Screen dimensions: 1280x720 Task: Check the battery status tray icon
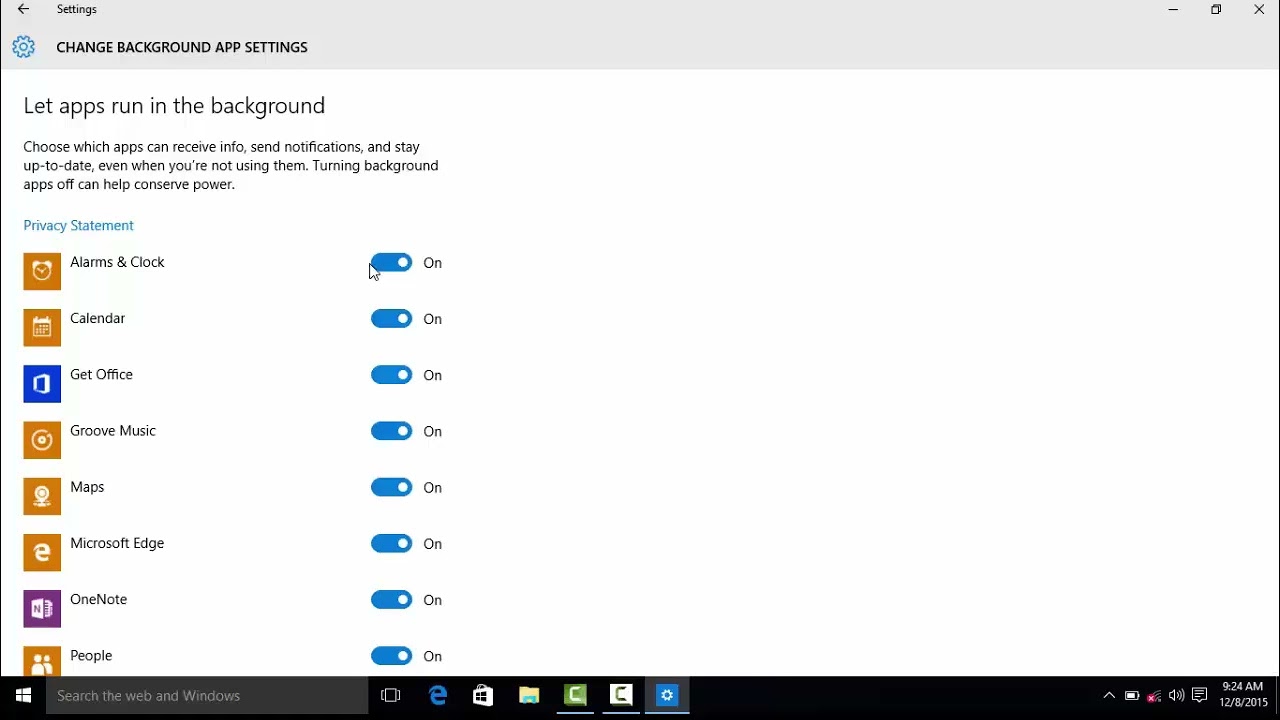tap(1132, 696)
